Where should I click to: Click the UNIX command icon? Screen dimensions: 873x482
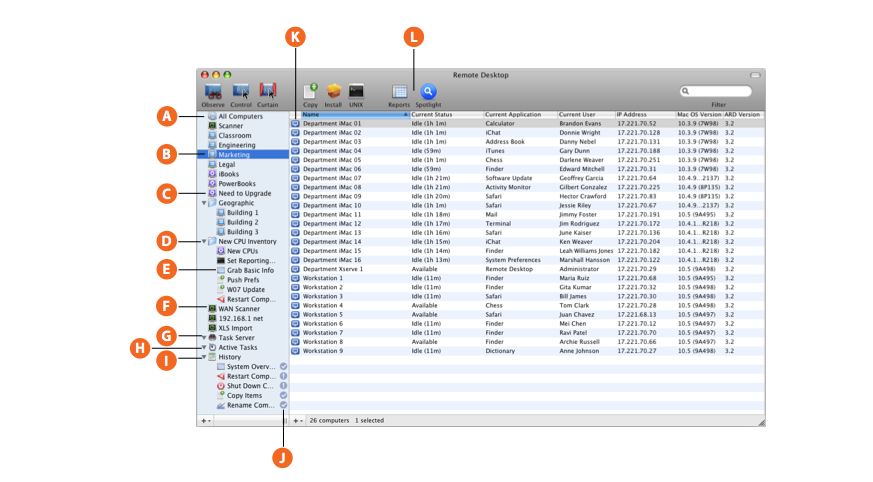tap(356, 92)
